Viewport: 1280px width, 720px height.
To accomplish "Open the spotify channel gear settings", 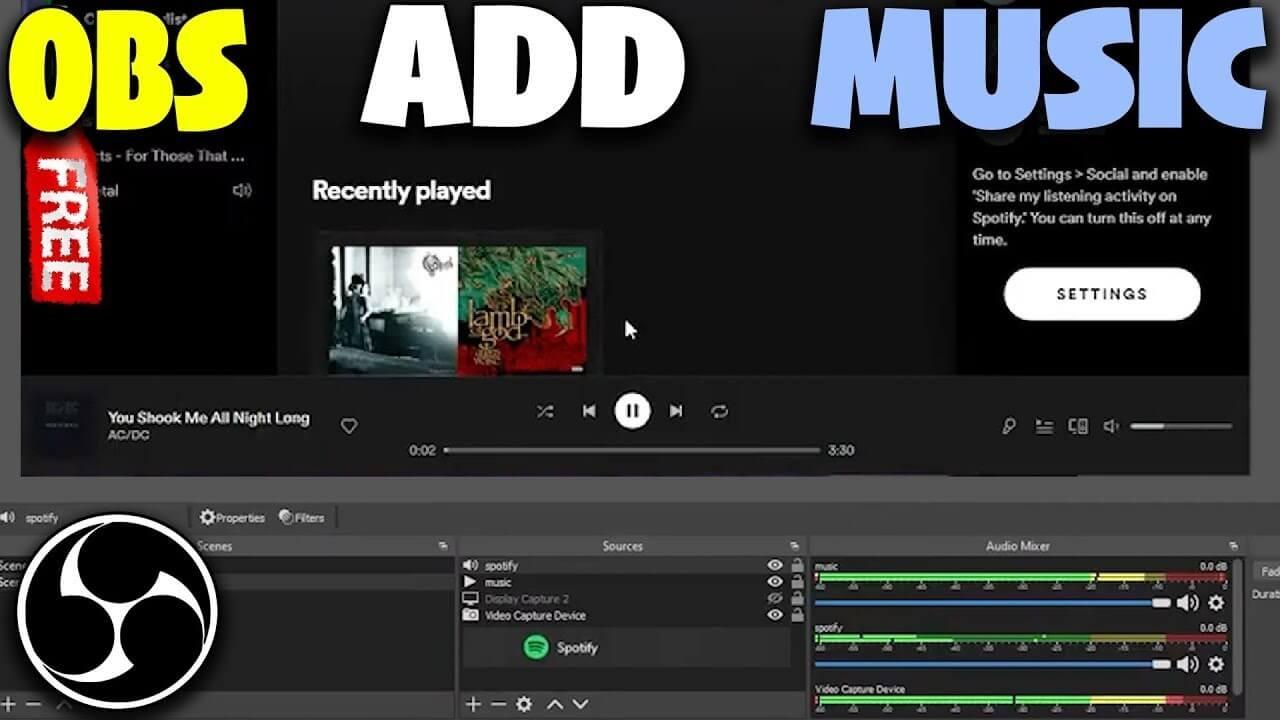I will click(1216, 664).
